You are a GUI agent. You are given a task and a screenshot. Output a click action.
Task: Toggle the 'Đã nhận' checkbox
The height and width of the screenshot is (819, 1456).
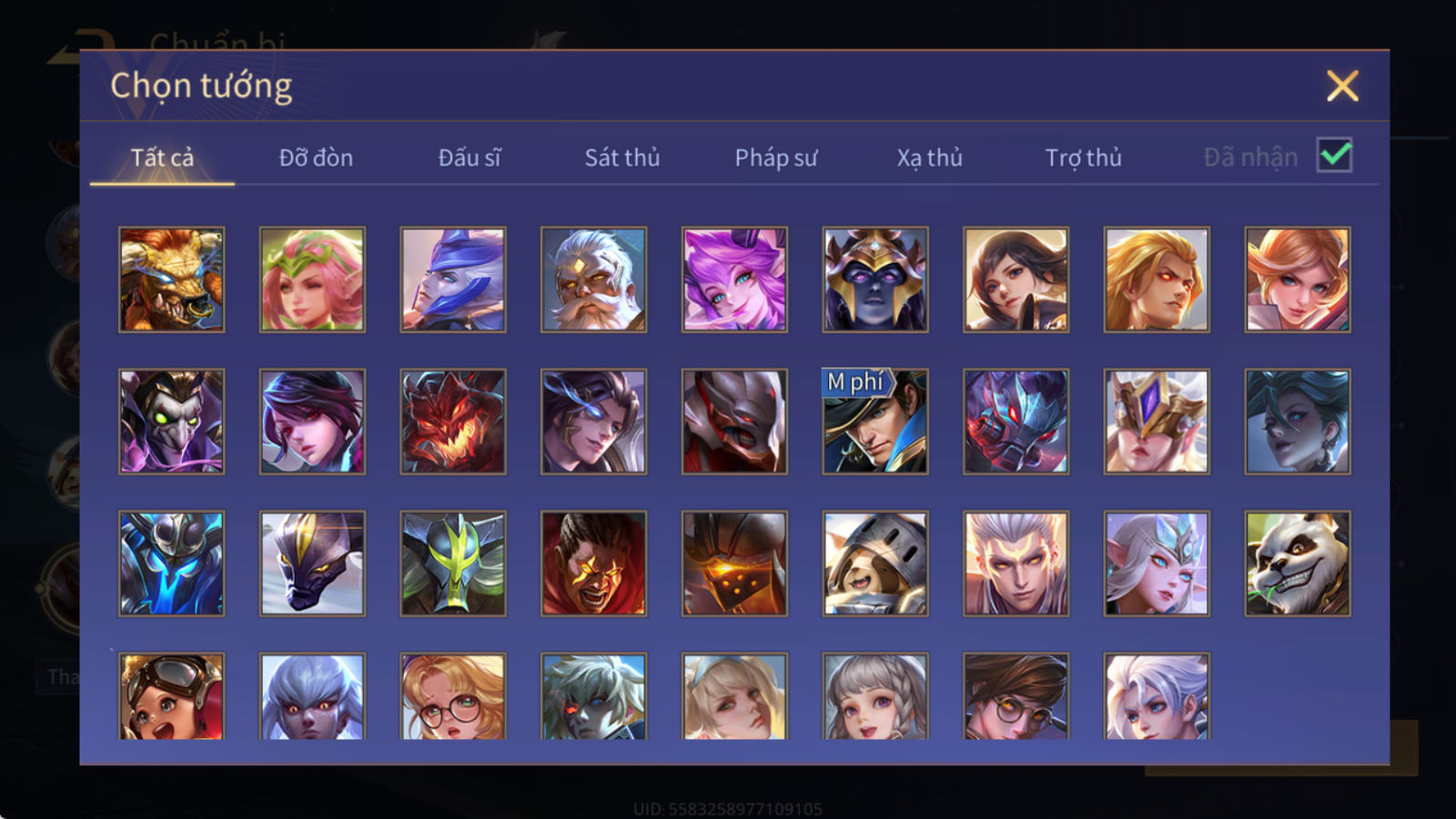tap(1335, 156)
